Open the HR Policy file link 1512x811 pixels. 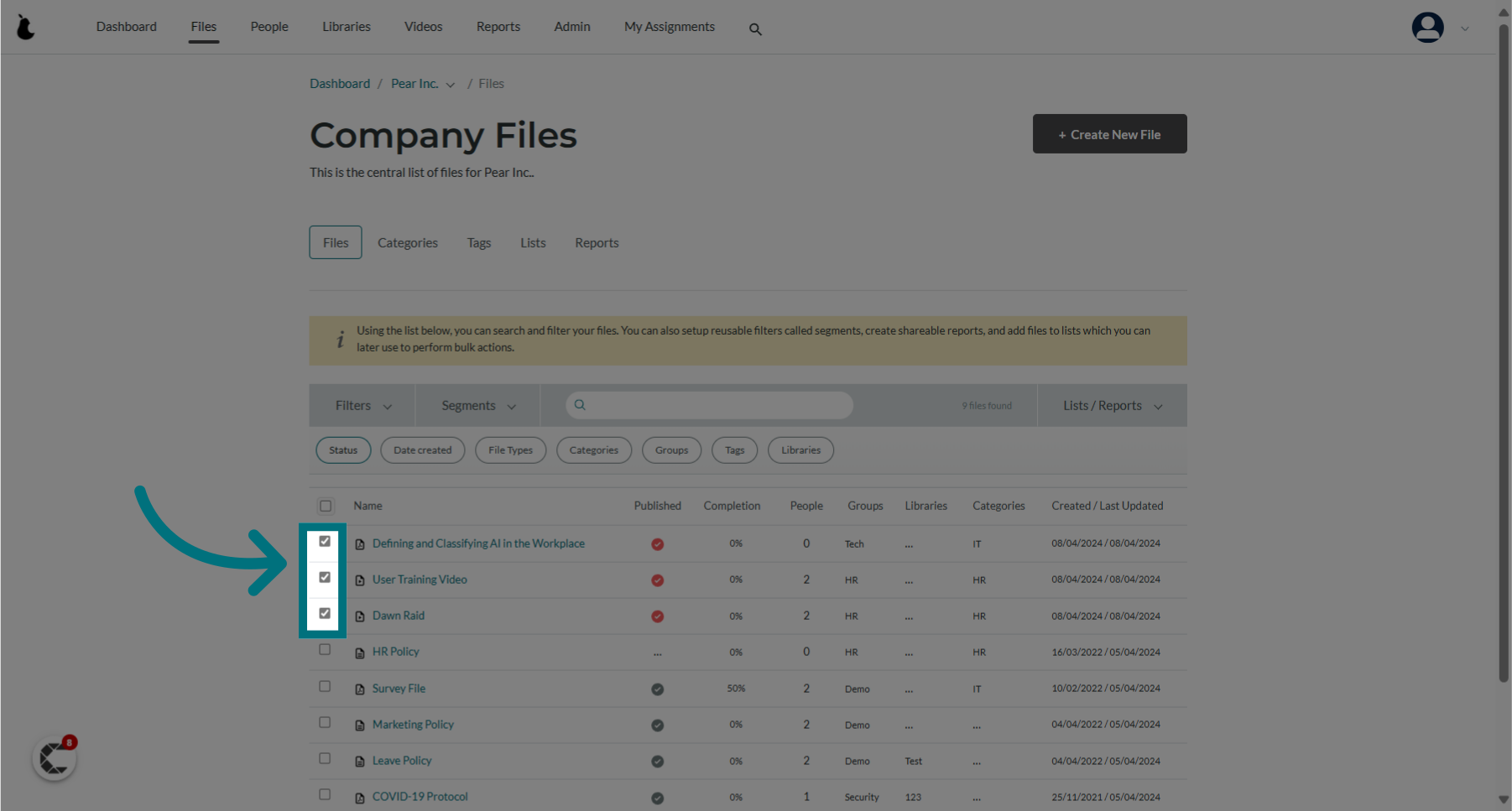pos(396,652)
